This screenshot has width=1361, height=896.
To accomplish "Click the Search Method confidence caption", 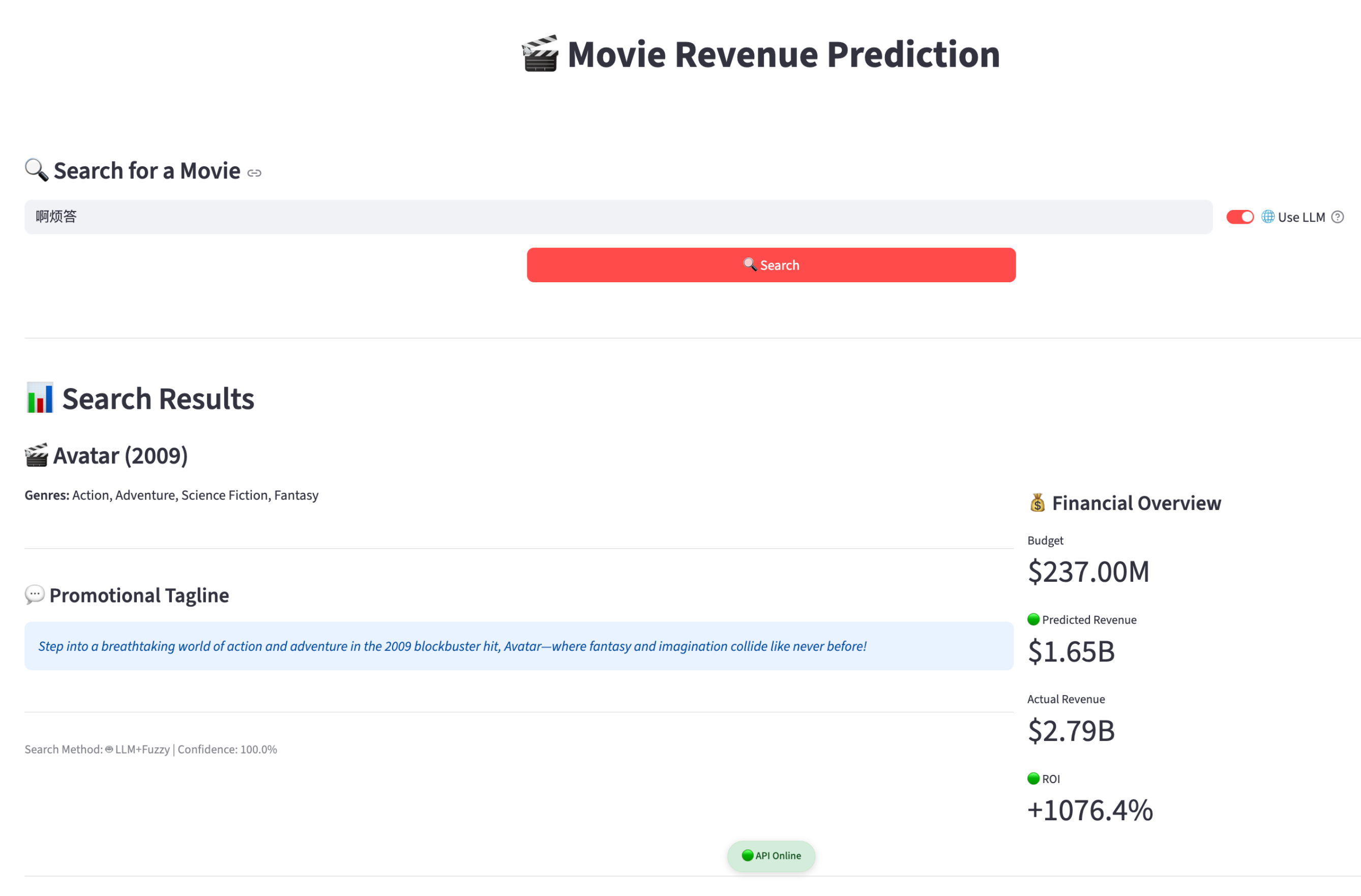I will [151, 749].
